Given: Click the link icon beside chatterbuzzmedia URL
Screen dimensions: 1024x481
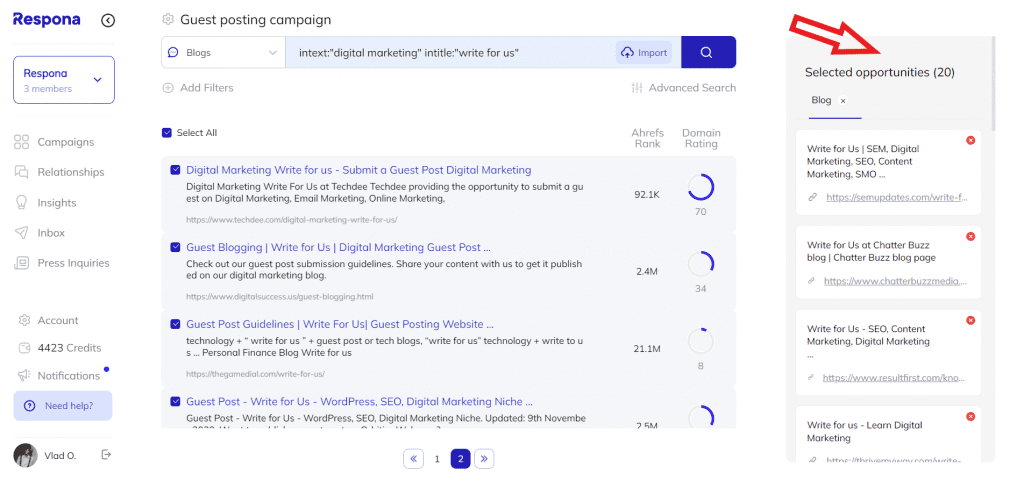Looking at the screenshot, I should (812, 281).
